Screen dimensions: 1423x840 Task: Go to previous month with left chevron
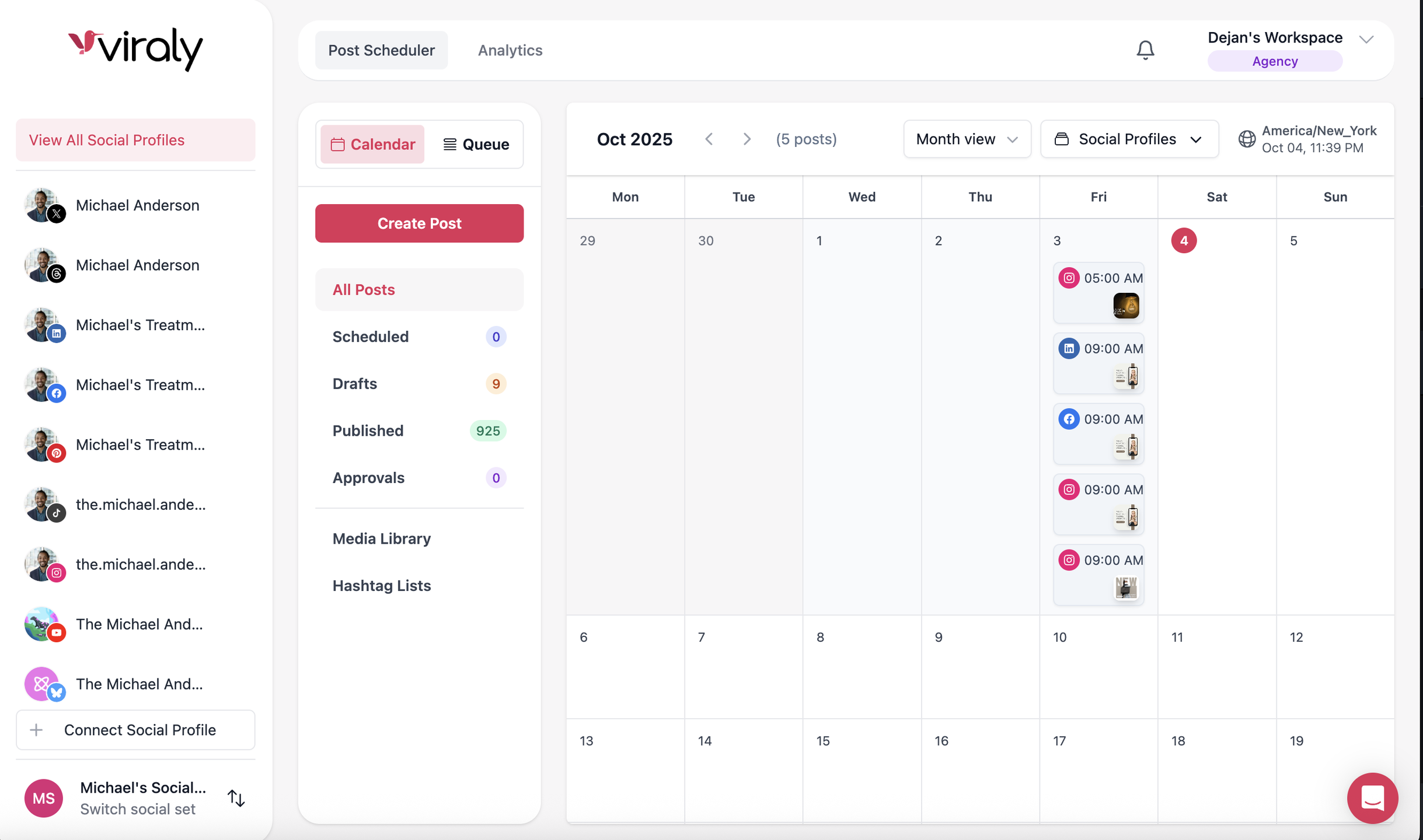pos(709,139)
